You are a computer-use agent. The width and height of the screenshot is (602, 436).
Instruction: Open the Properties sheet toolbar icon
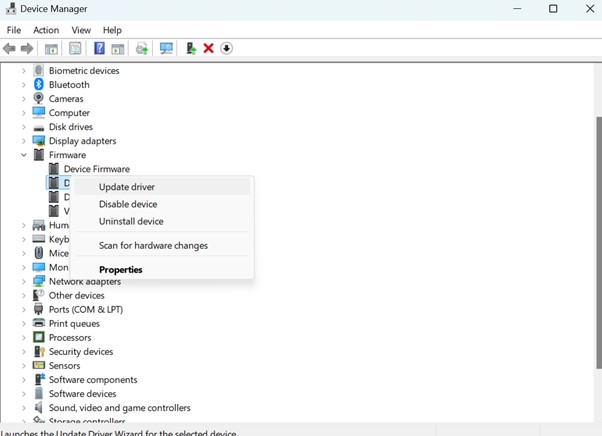point(75,48)
